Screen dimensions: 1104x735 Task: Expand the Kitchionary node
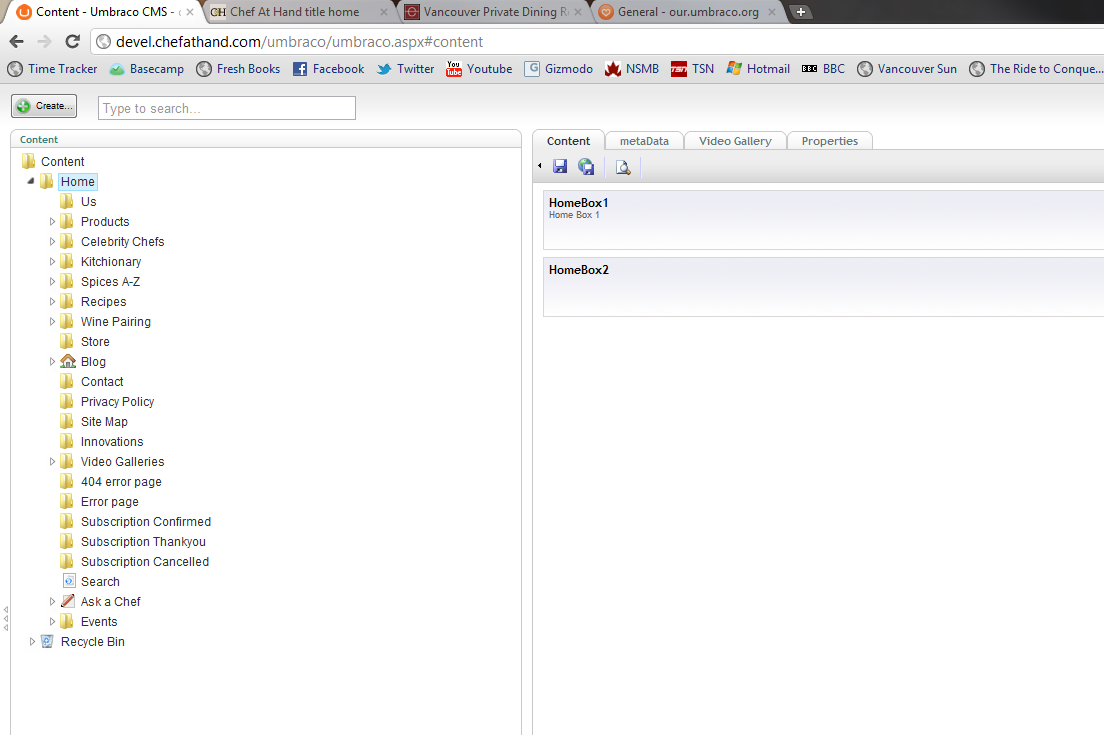52,261
